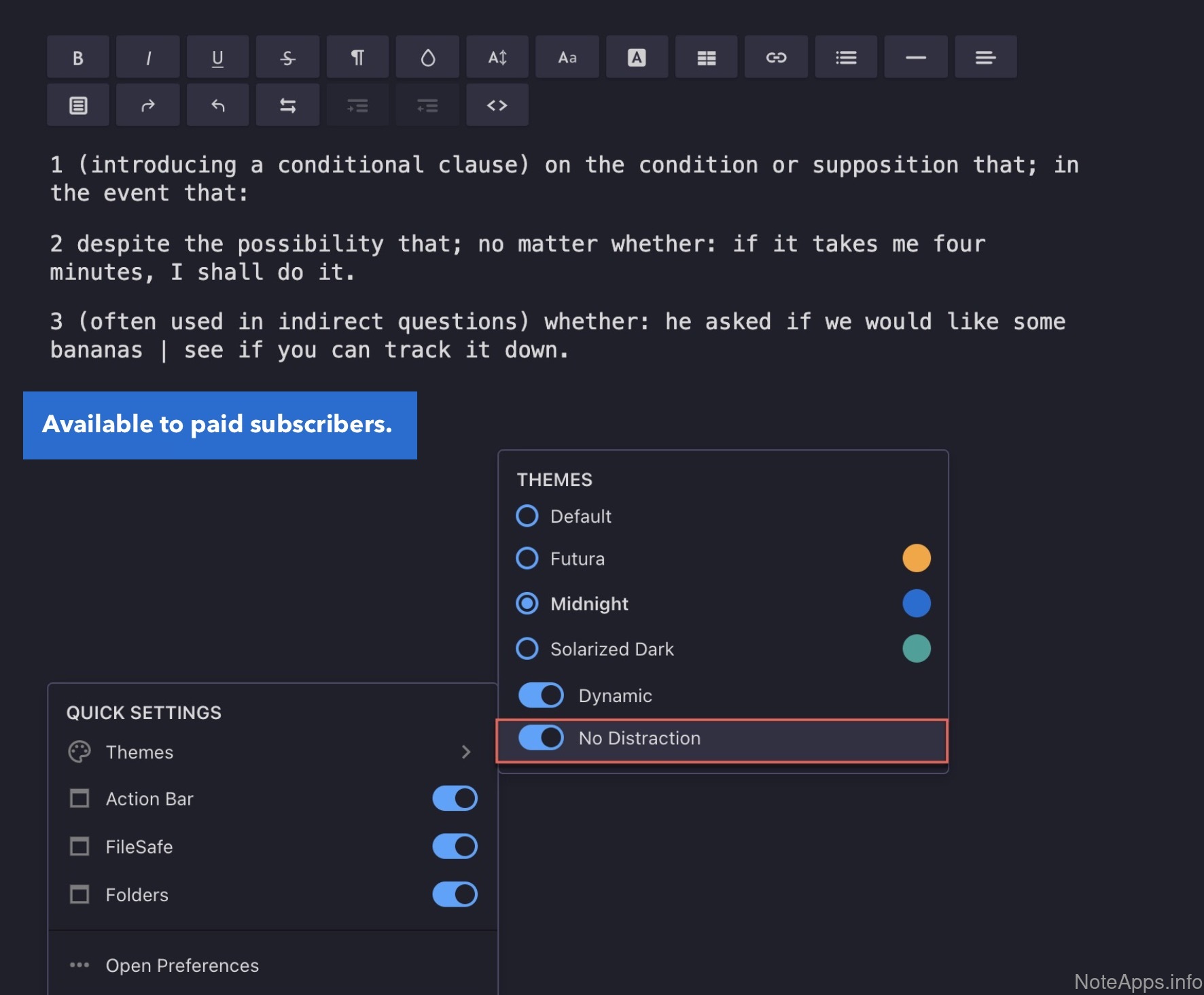Choose the Futura theme radio button
Image resolution: width=1204 pixels, height=995 pixels.
click(527, 559)
